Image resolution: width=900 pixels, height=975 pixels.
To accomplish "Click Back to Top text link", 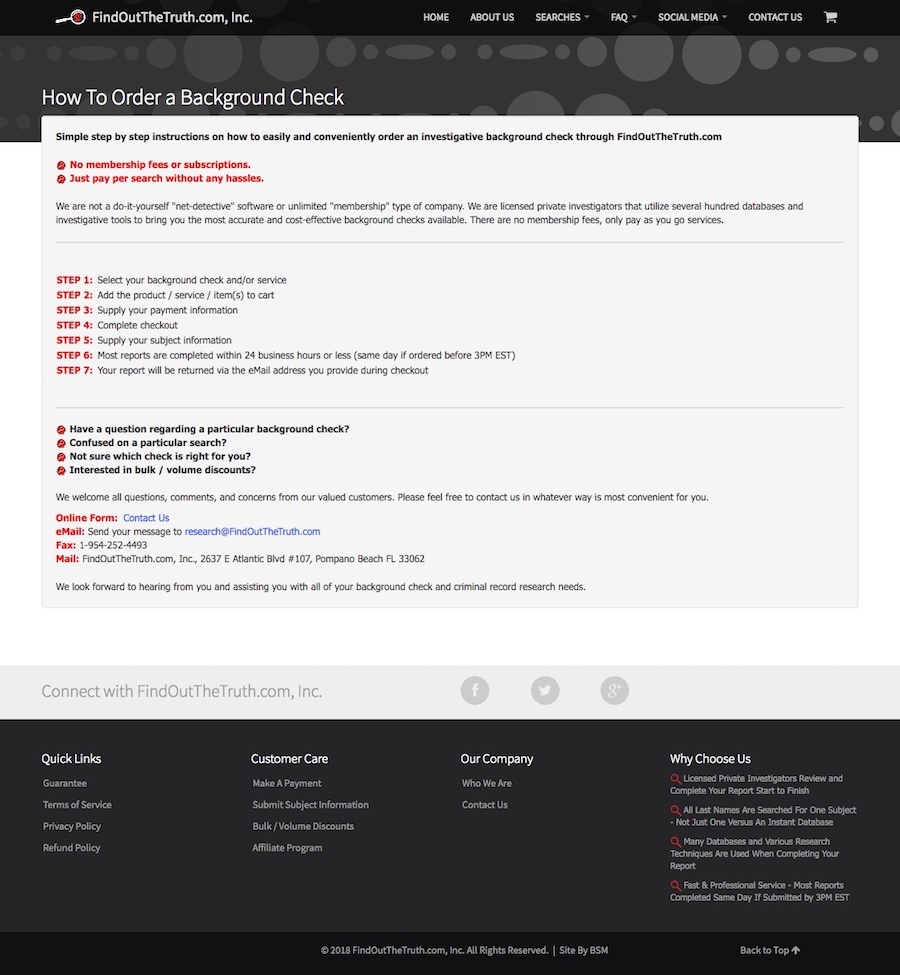I will coord(764,950).
